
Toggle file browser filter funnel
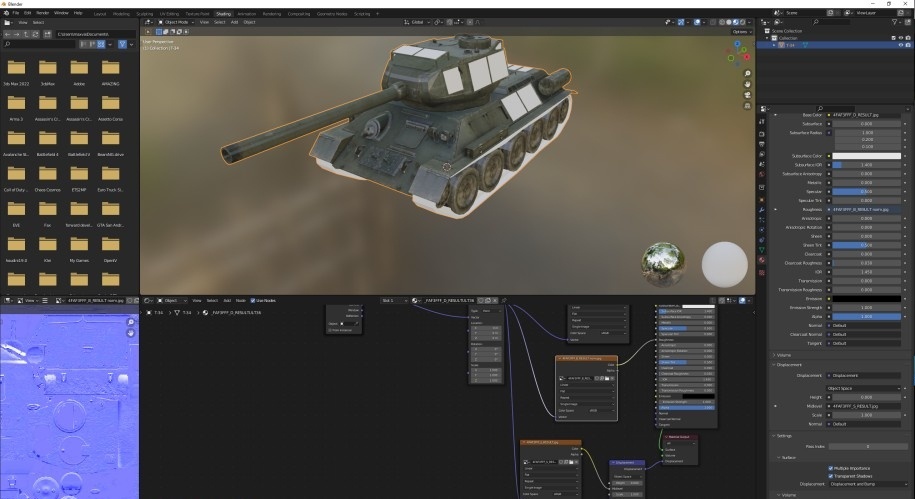[x=122, y=44]
